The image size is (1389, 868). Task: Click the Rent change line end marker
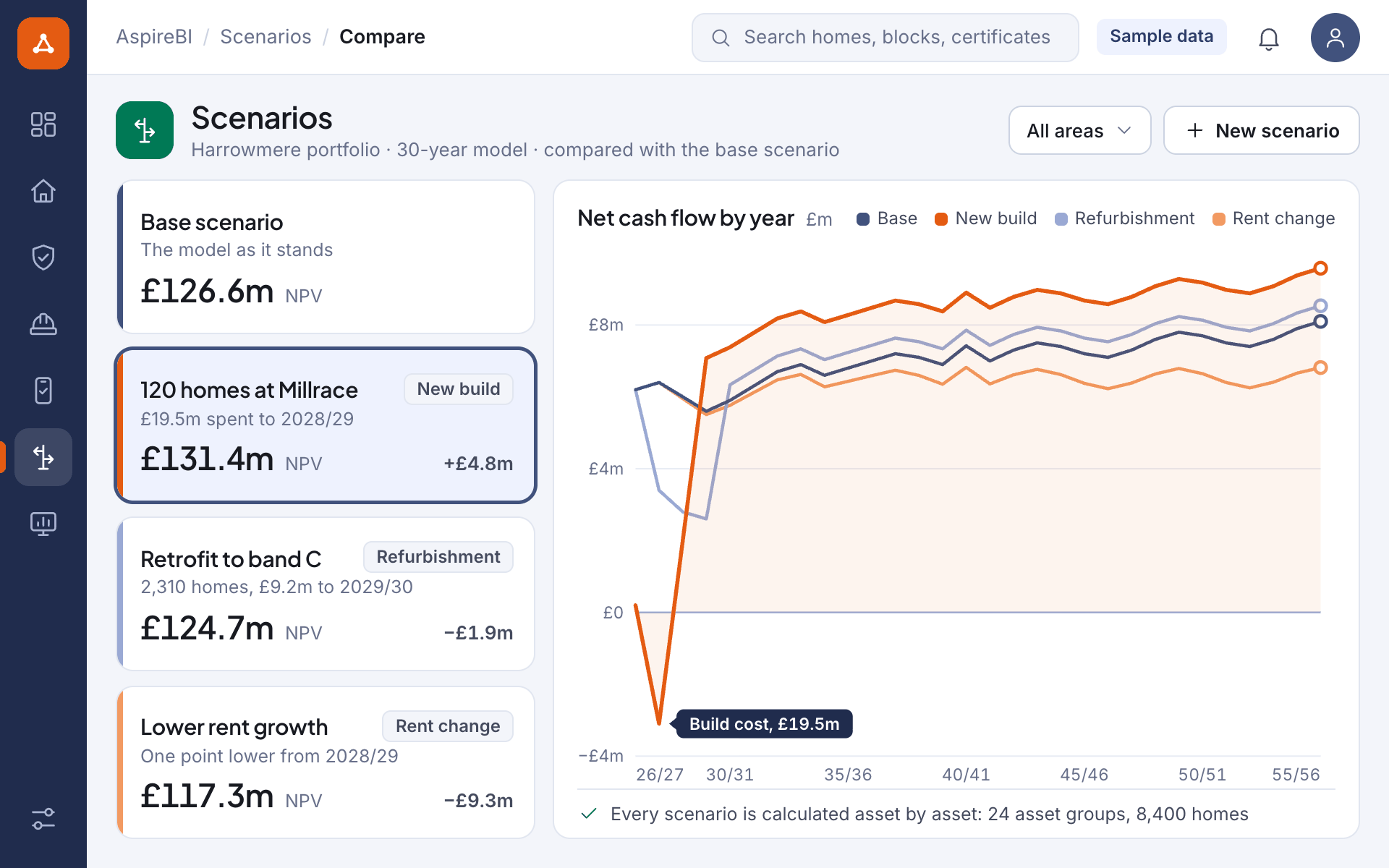pyautogui.click(x=1320, y=367)
